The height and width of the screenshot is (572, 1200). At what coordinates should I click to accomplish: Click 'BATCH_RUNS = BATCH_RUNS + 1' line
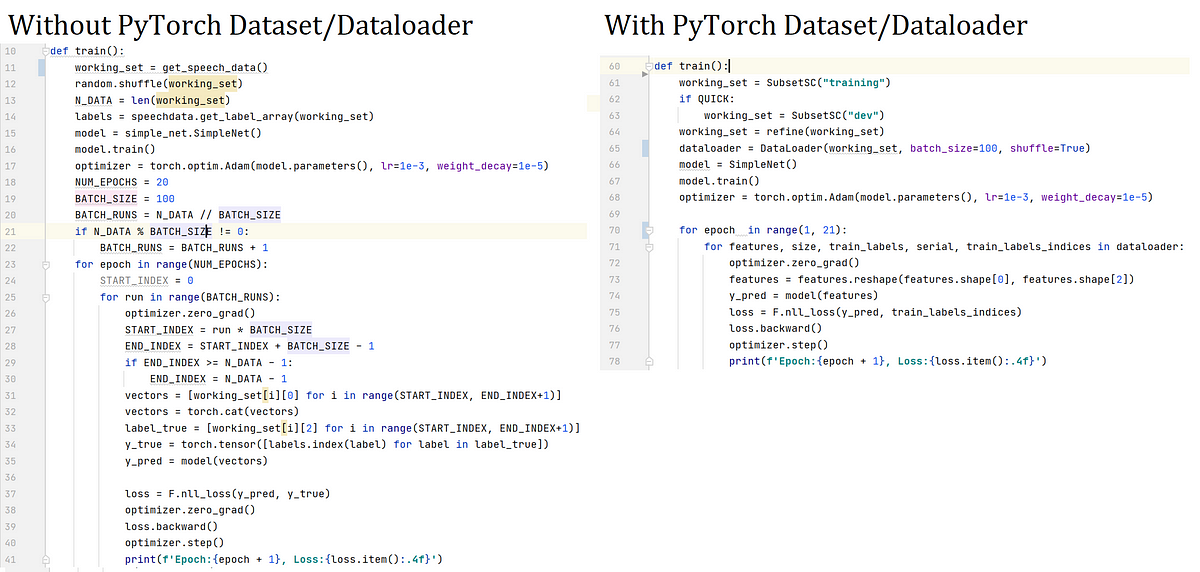[x=184, y=247]
